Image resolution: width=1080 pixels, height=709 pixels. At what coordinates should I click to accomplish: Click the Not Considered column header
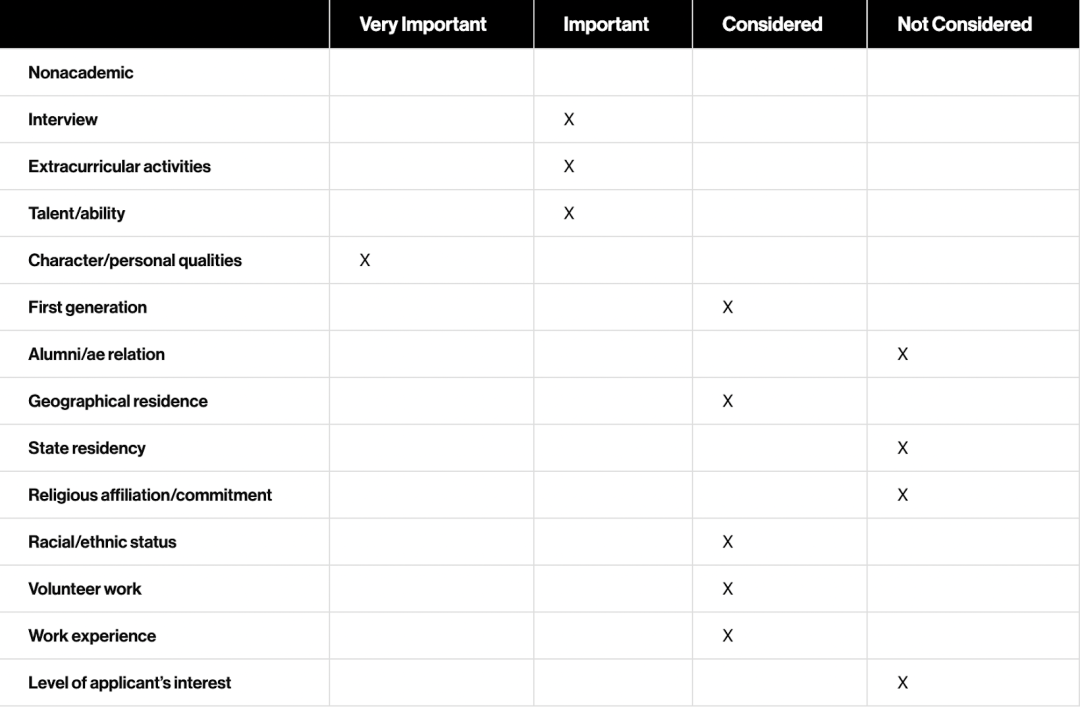(964, 24)
